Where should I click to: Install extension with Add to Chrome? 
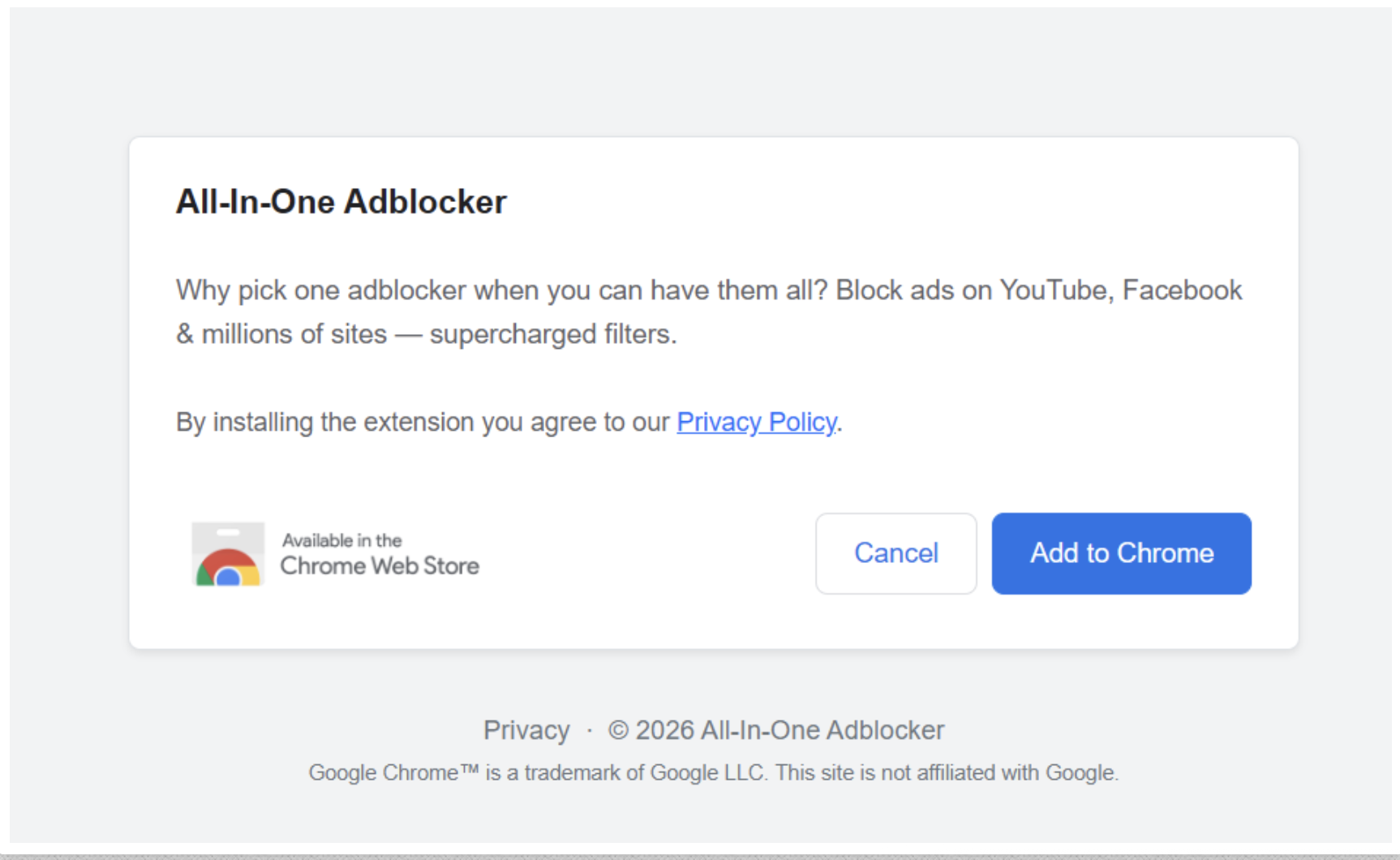[x=1121, y=553]
